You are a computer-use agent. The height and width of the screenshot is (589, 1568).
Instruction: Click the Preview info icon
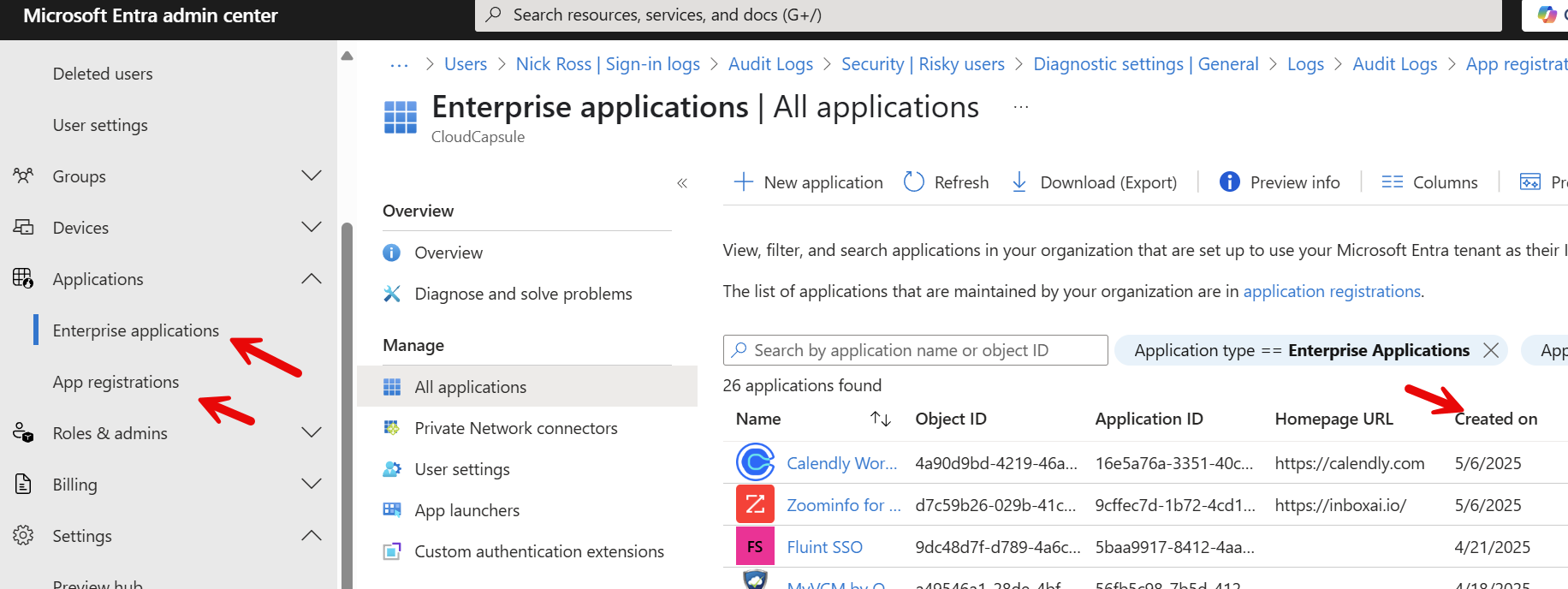[1230, 181]
